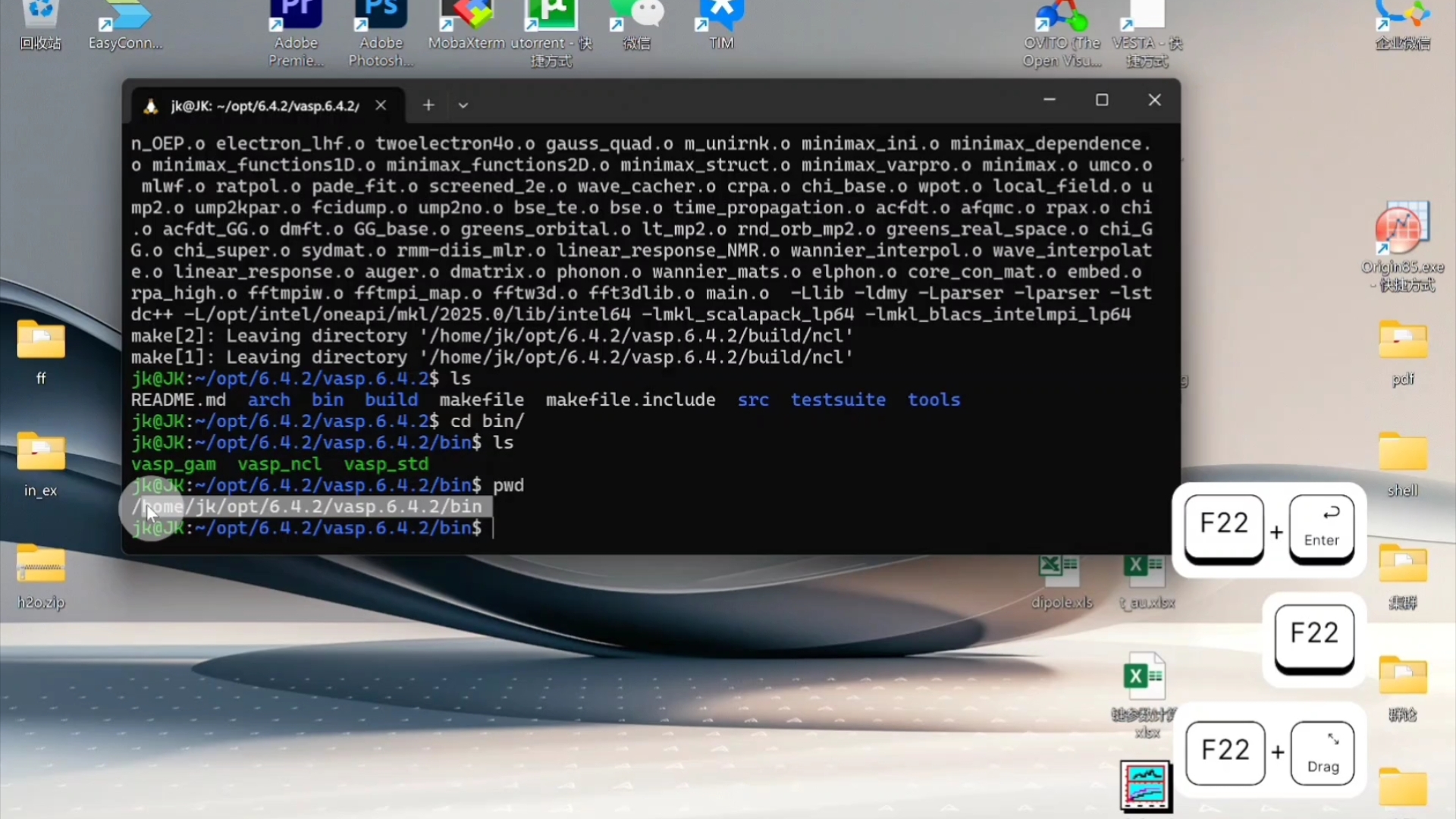Image resolution: width=1456 pixels, height=819 pixels.
Task: Launch the TIM desktop icon
Action: click(x=721, y=23)
